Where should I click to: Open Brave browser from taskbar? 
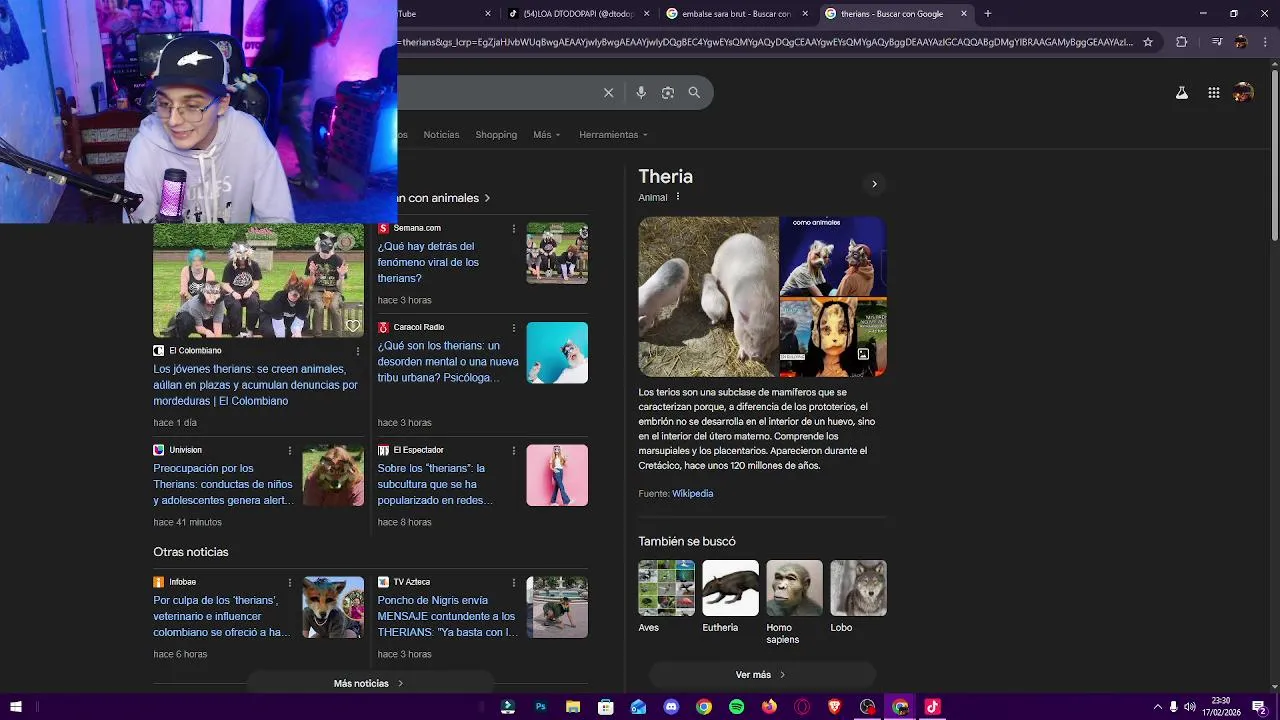tap(835, 707)
